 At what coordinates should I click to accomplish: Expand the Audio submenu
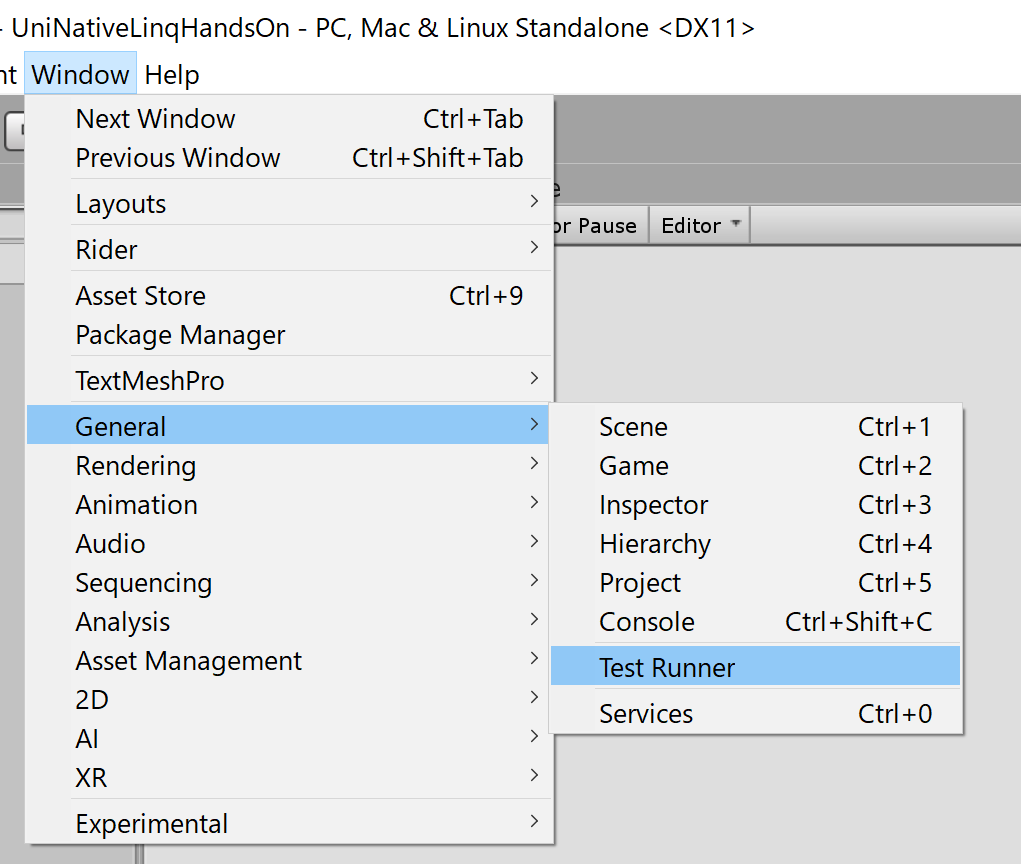click(x=111, y=544)
